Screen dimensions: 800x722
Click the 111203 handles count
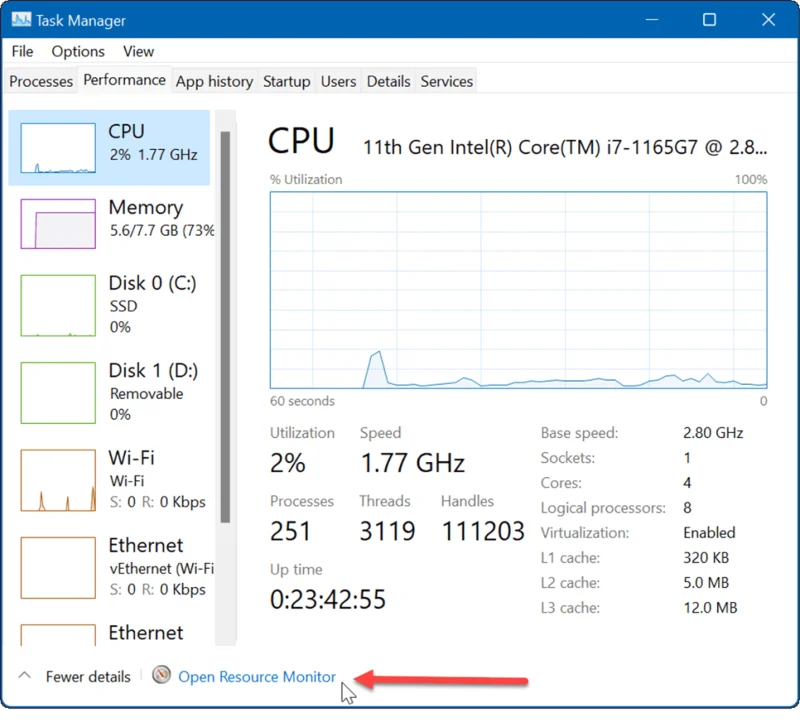coord(483,531)
